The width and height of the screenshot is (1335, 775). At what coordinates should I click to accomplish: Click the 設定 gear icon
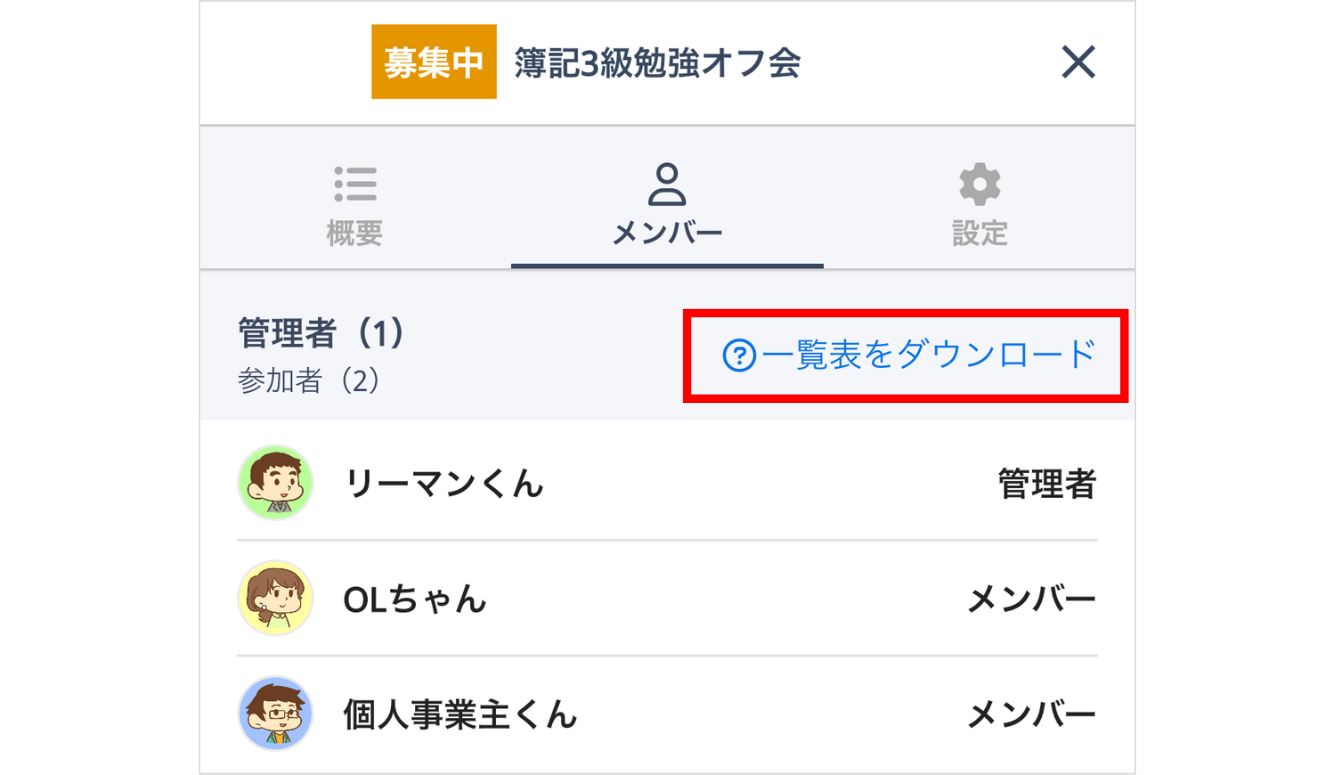(979, 185)
